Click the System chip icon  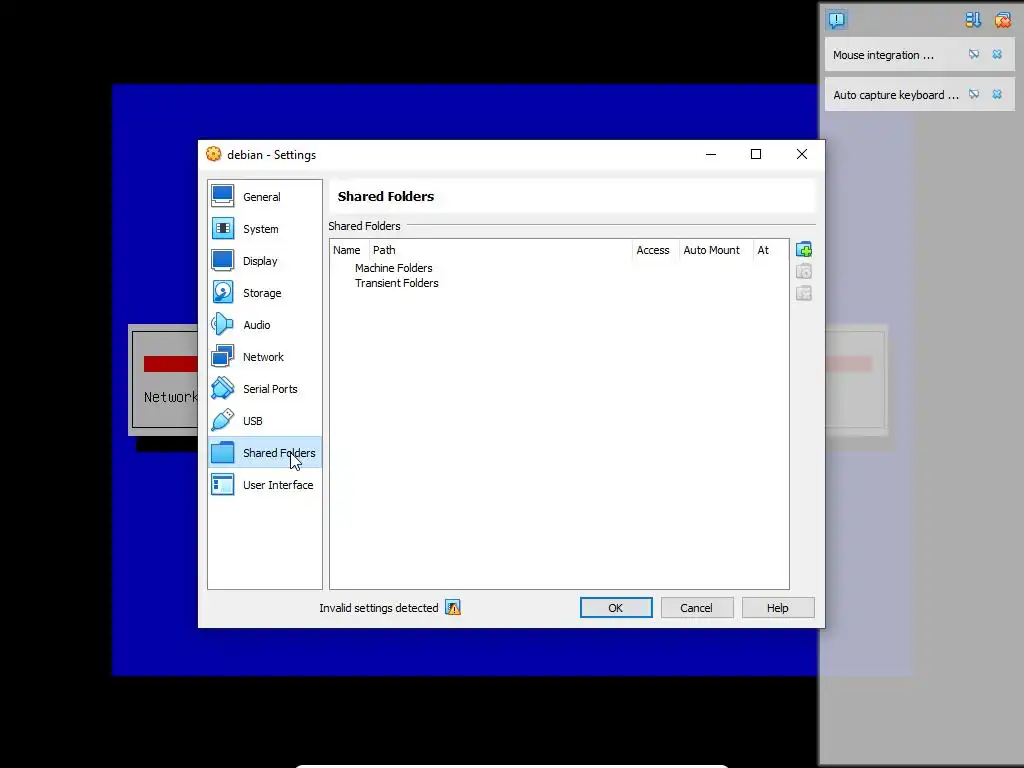(x=223, y=228)
